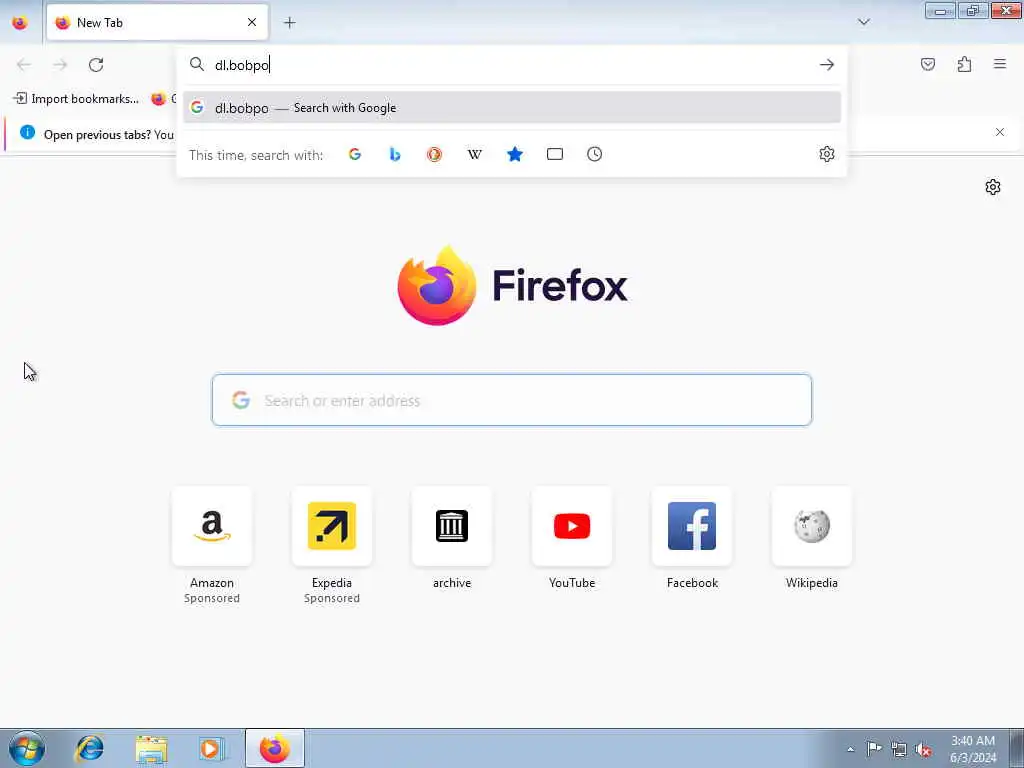The image size is (1024, 768).
Task: Click the Firefox logo on new tab page
Action: point(513,285)
